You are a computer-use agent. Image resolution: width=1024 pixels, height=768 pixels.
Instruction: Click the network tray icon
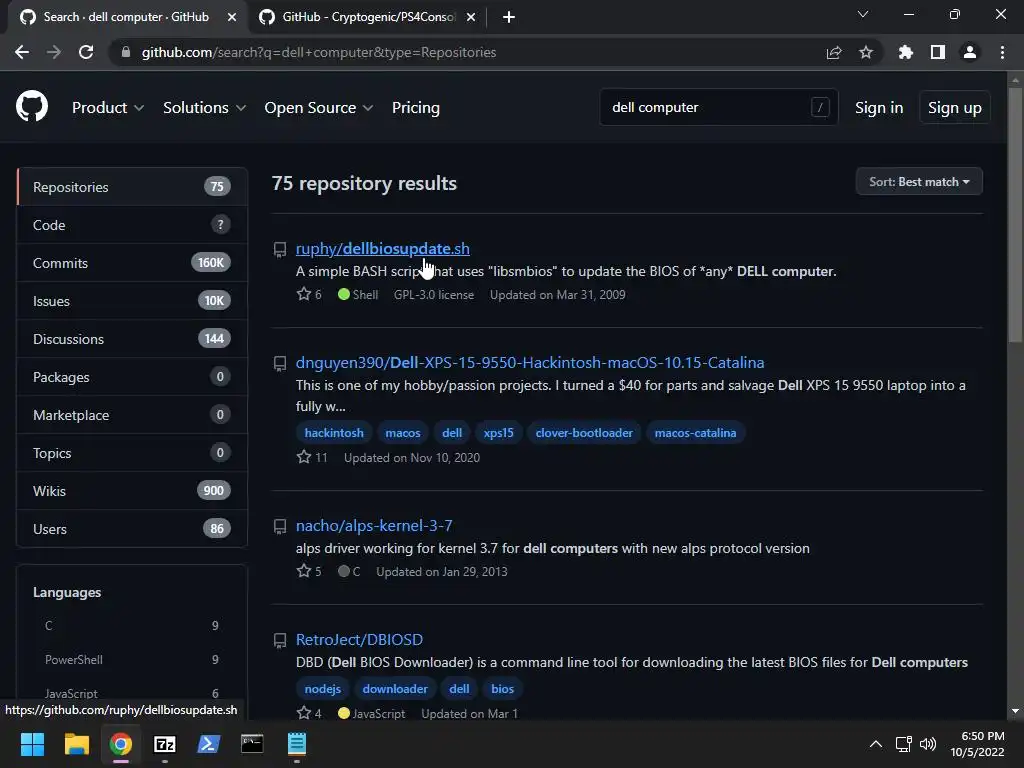point(903,744)
